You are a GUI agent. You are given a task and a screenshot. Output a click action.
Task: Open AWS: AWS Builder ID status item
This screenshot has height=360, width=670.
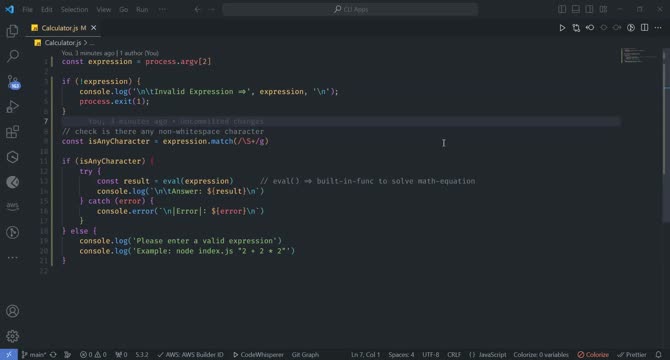(x=190, y=354)
